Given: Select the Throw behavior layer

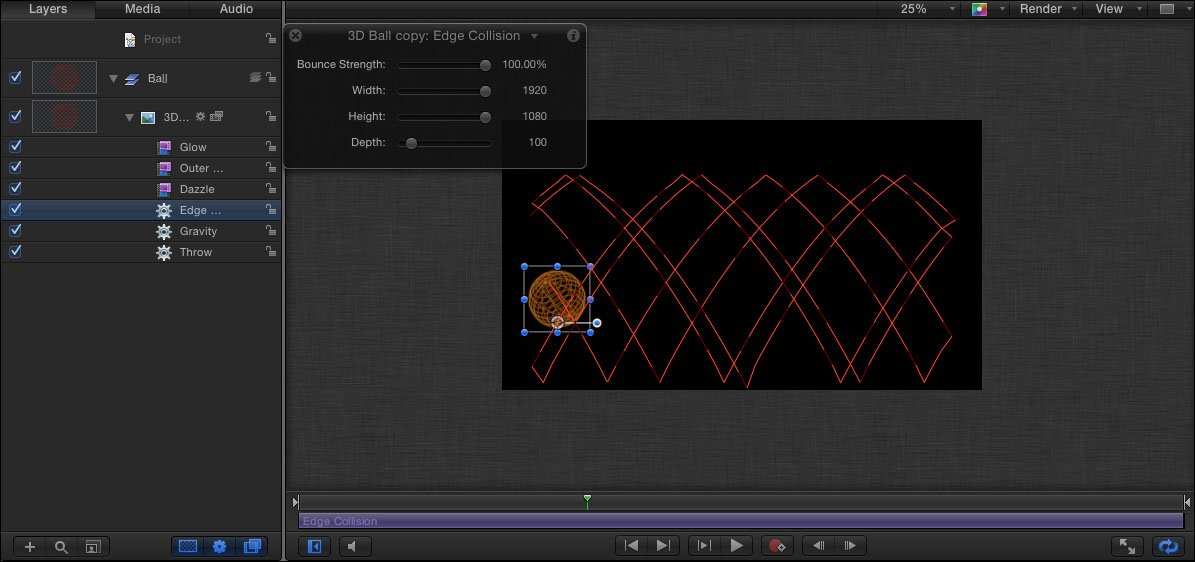Looking at the screenshot, I should tap(196, 252).
